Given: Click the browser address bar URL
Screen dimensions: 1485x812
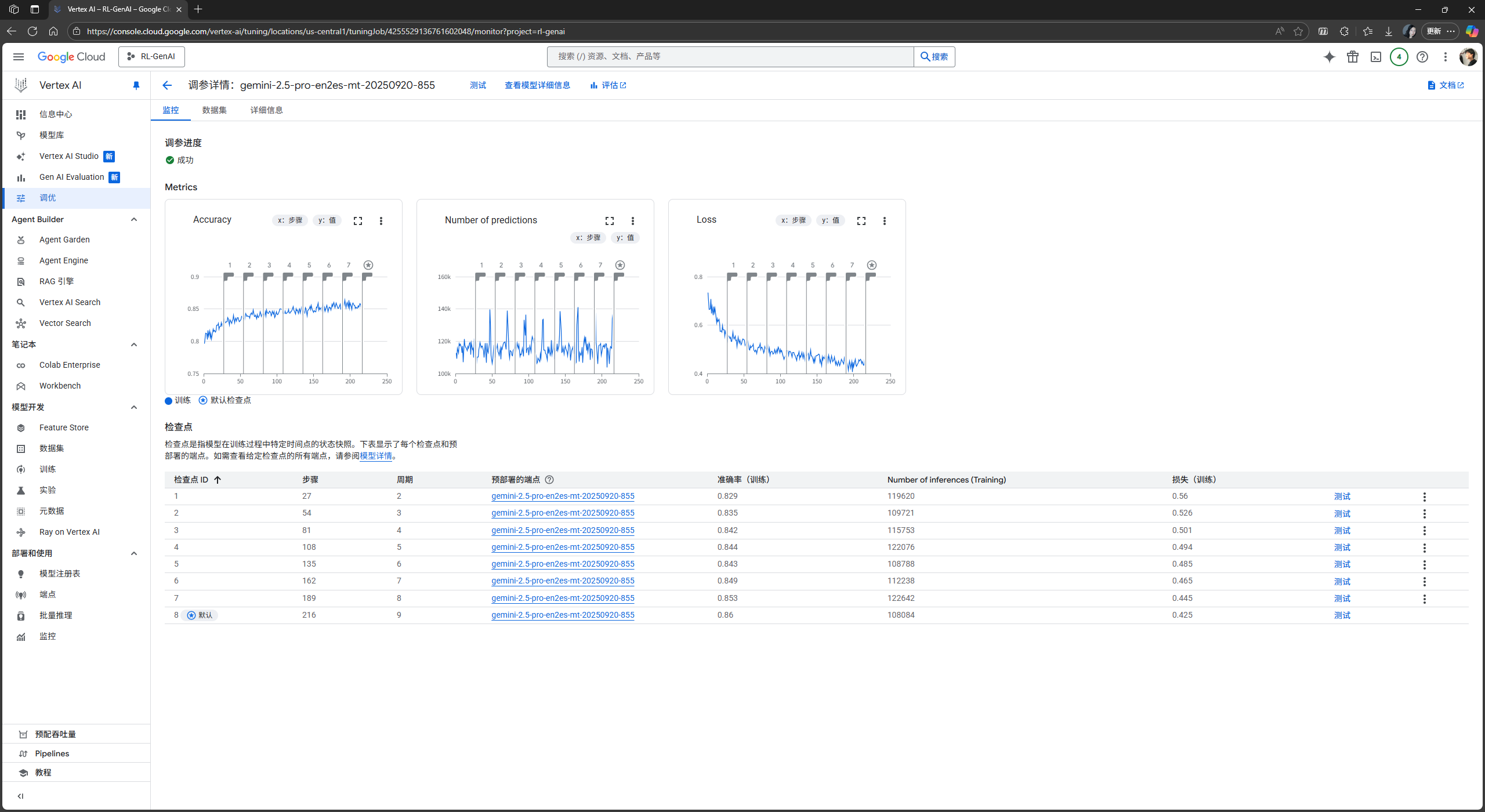Looking at the screenshot, I should 326,31.
